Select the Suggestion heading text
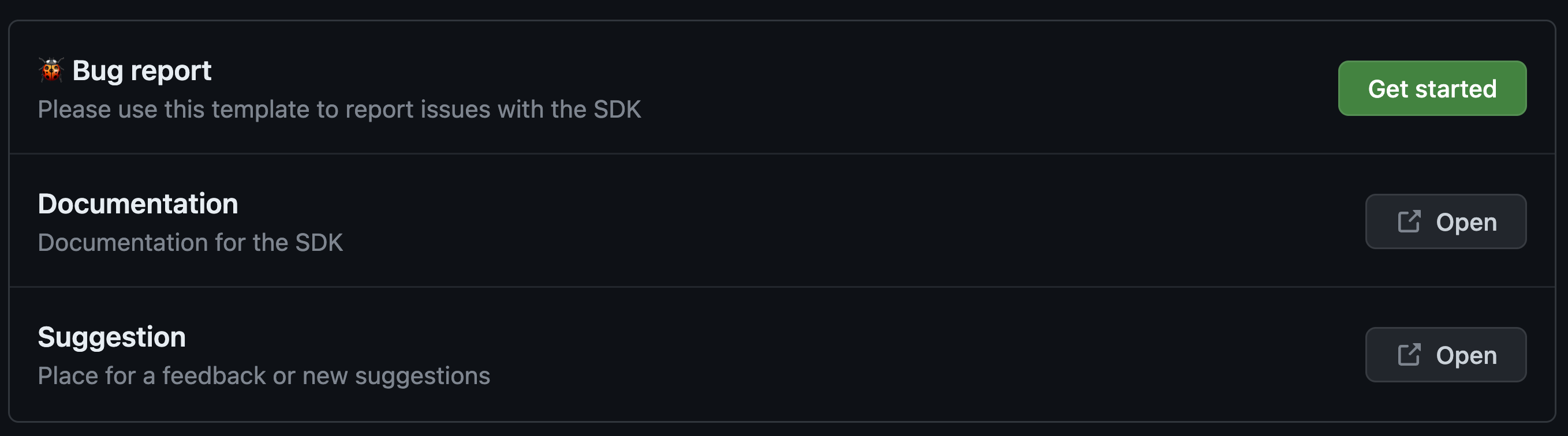This screenshot has width=1568, height=436. point(112,336)
